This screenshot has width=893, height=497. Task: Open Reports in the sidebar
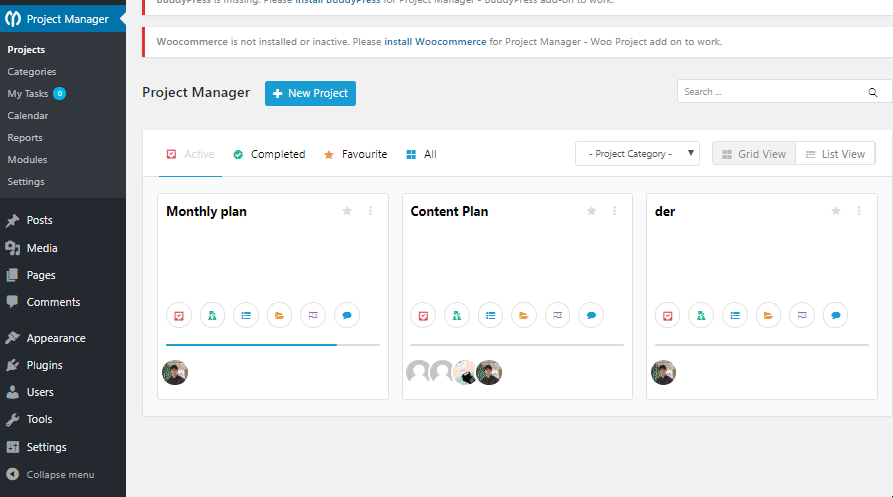[x=25, y=138]
